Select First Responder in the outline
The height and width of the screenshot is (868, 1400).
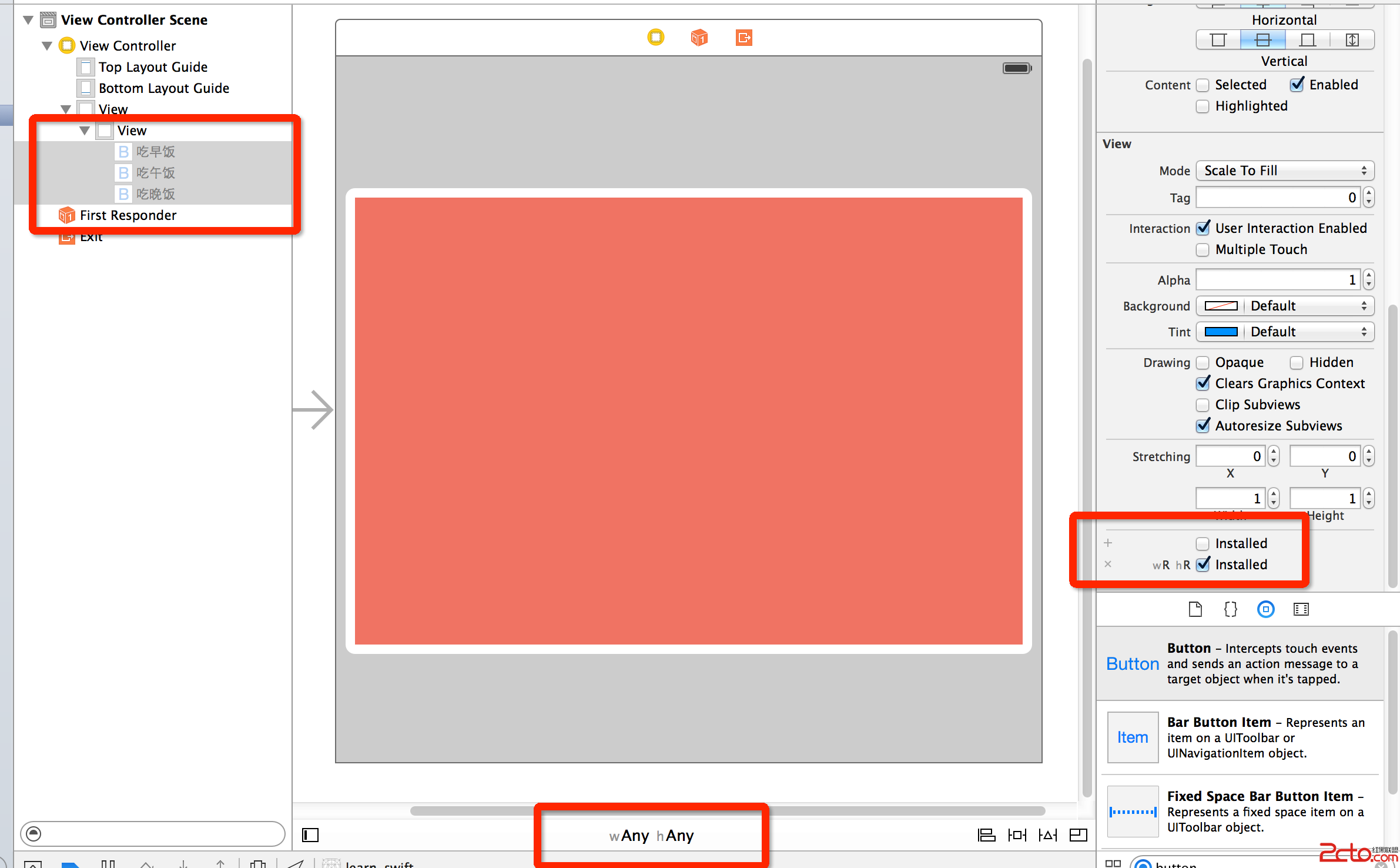point(128,215)
